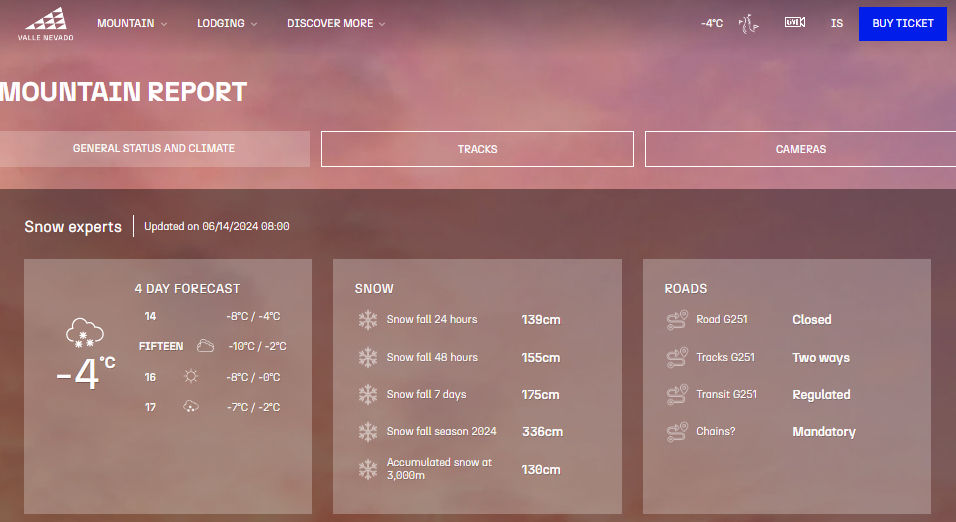Click the road icon beside Road G251
The image size is (956, 522).
click(x=677, y=320)
